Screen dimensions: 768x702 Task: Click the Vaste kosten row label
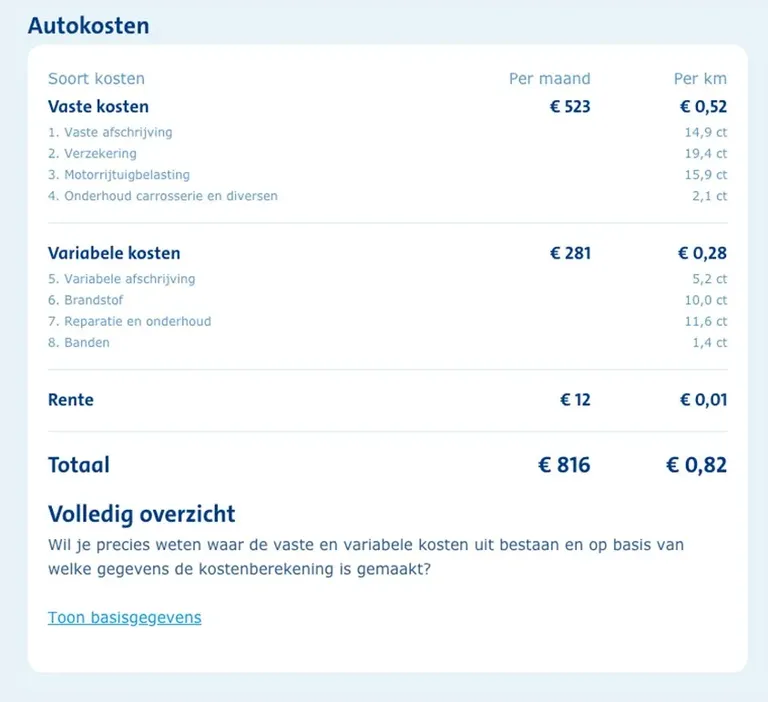98,107
